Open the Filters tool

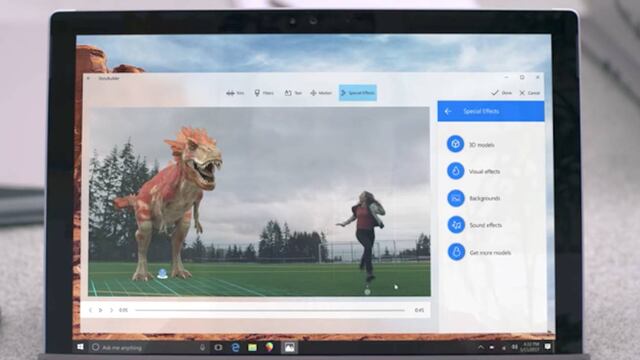(264, 93)
